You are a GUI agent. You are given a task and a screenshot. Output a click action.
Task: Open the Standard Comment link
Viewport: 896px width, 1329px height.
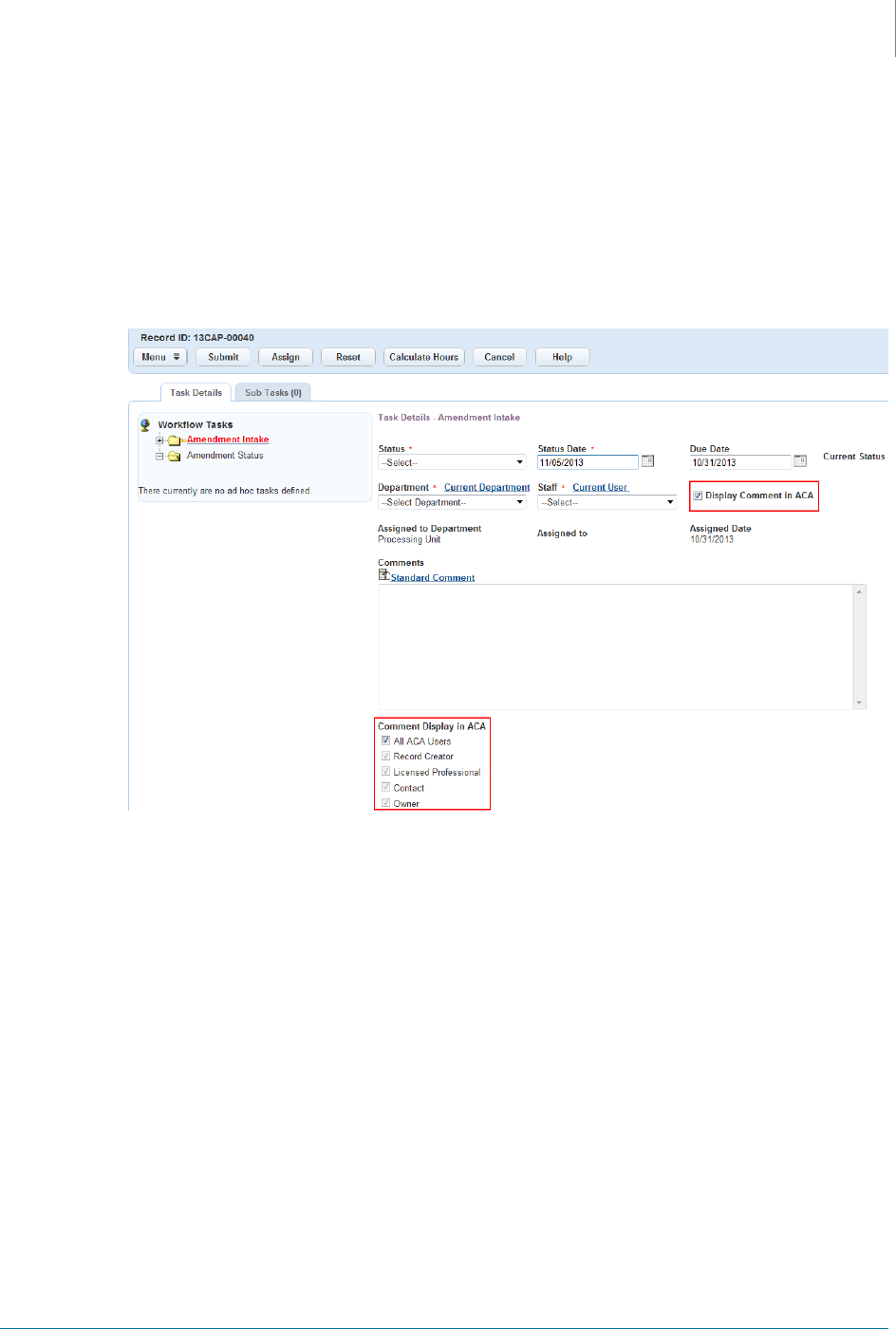pyautogui.click(x=433, y=578)
